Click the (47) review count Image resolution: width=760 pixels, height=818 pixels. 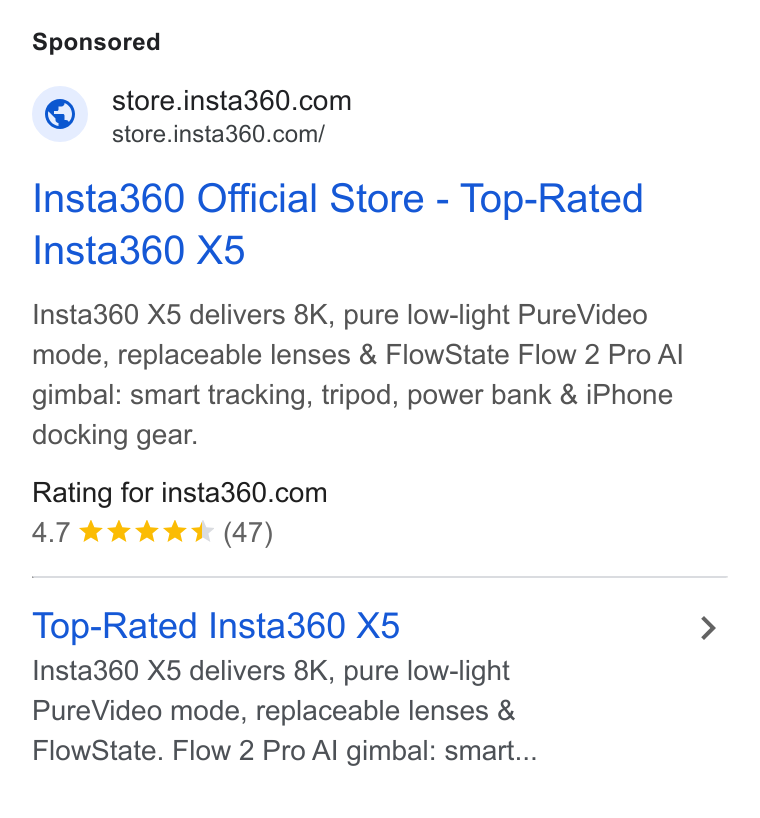(248, 533)
